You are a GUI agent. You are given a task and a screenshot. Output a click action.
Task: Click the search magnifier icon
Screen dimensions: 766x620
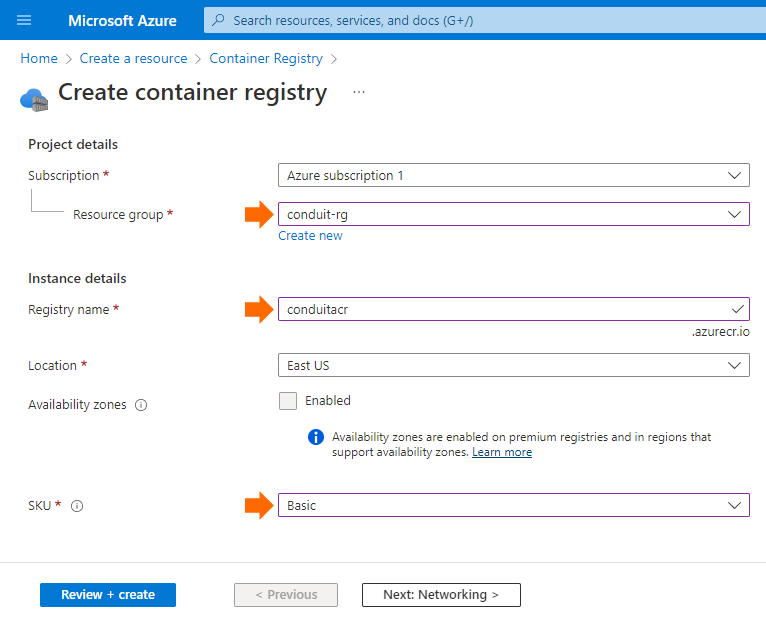(x=218, y=20)
